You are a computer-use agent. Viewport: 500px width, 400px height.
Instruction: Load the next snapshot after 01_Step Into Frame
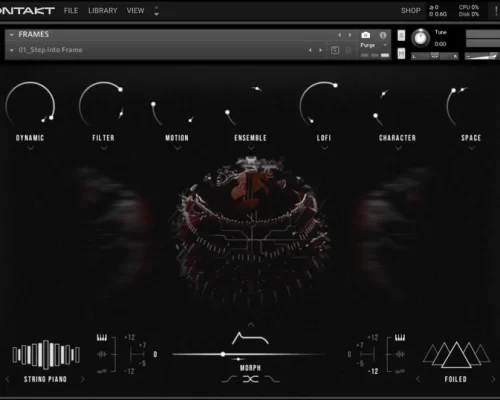[320, 50]
